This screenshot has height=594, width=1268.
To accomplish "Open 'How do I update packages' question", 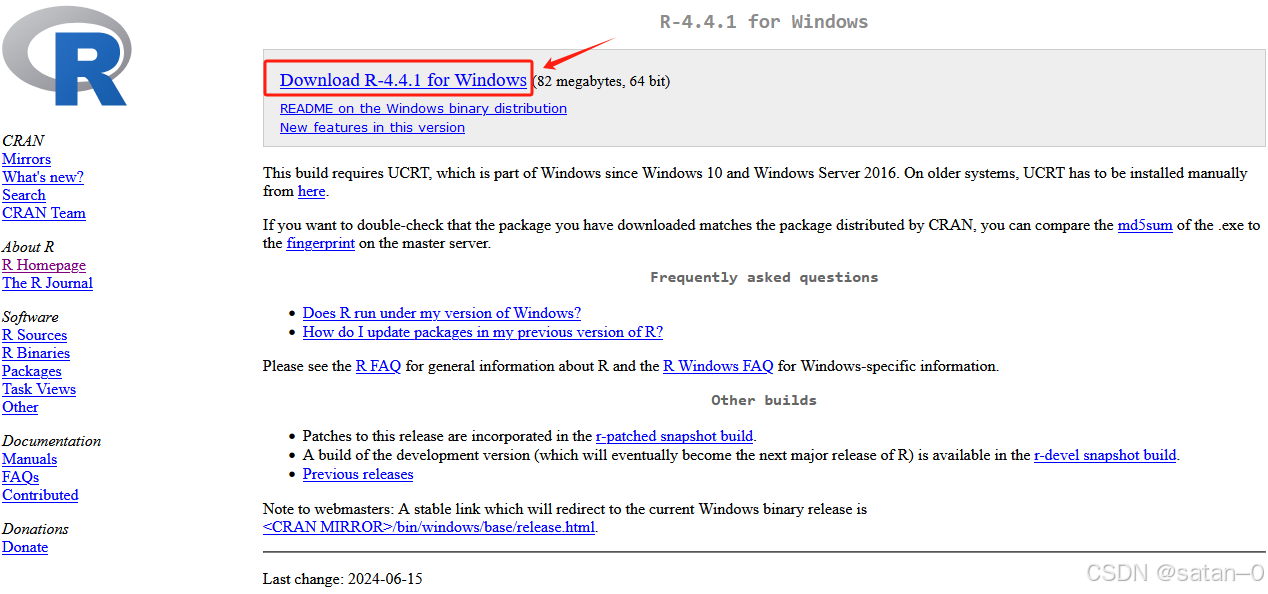I will coord(483,332).
